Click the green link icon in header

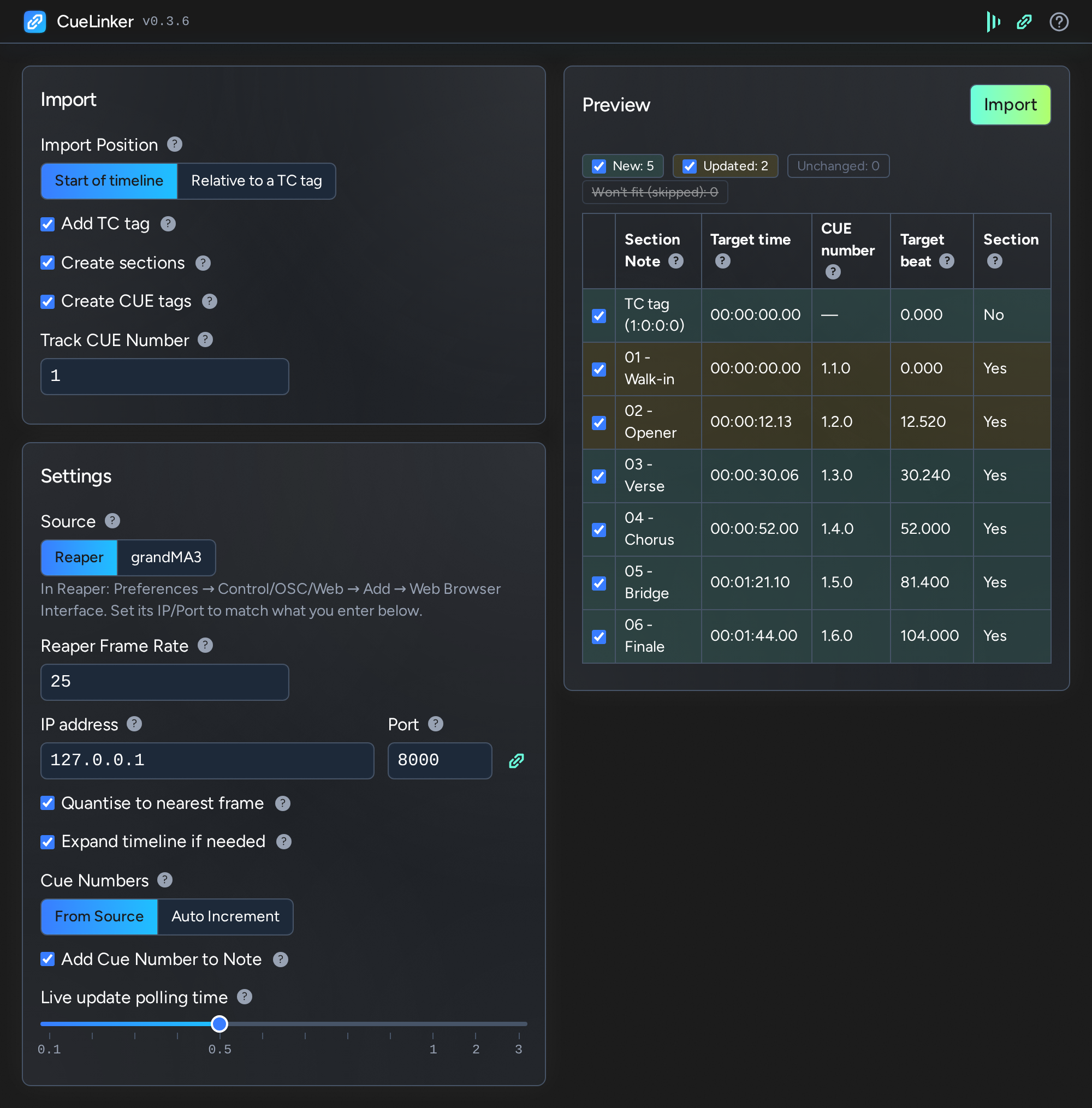click(x=1024, y=22)
